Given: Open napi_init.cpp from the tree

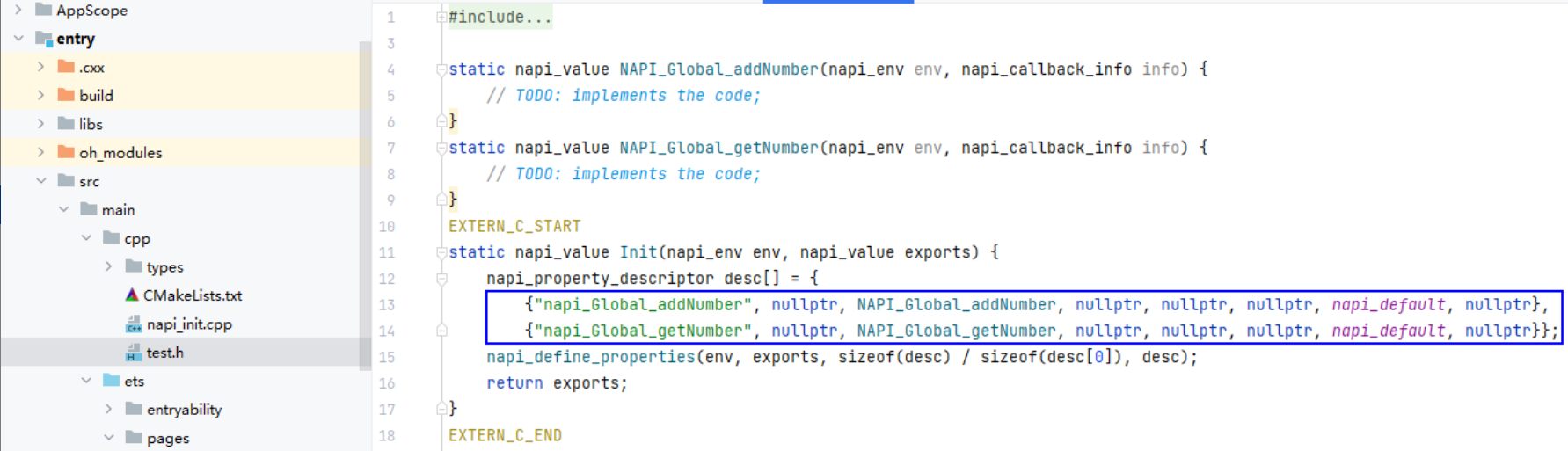Looking at the screenshot, I should coord(189,324).
